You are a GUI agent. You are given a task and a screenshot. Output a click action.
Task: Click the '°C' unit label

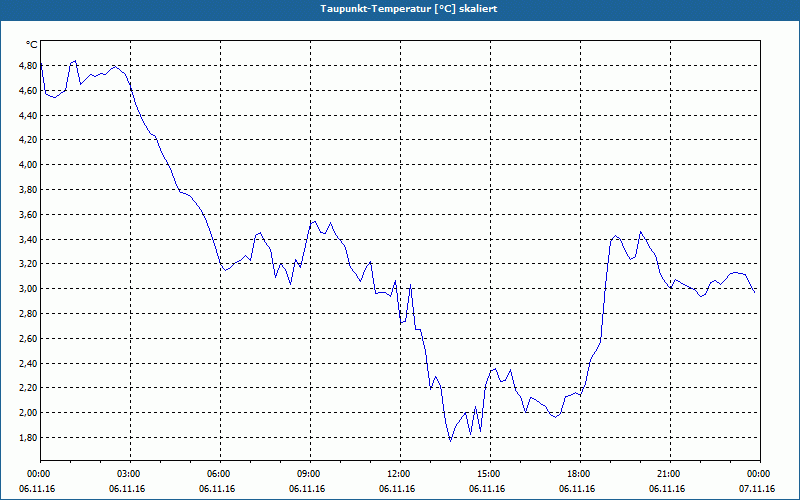(32, 45)
